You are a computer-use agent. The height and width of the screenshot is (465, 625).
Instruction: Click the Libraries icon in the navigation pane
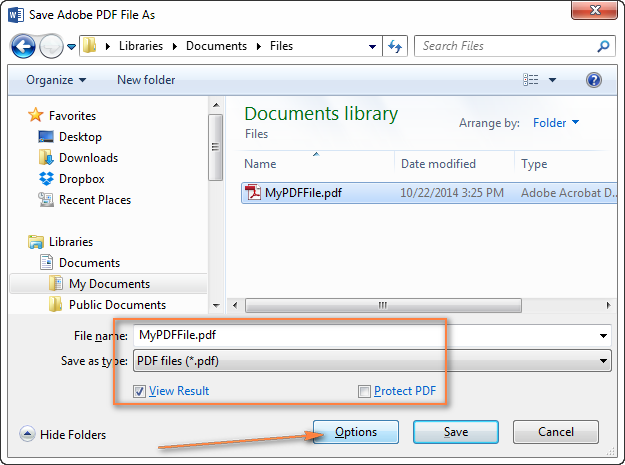36,242
